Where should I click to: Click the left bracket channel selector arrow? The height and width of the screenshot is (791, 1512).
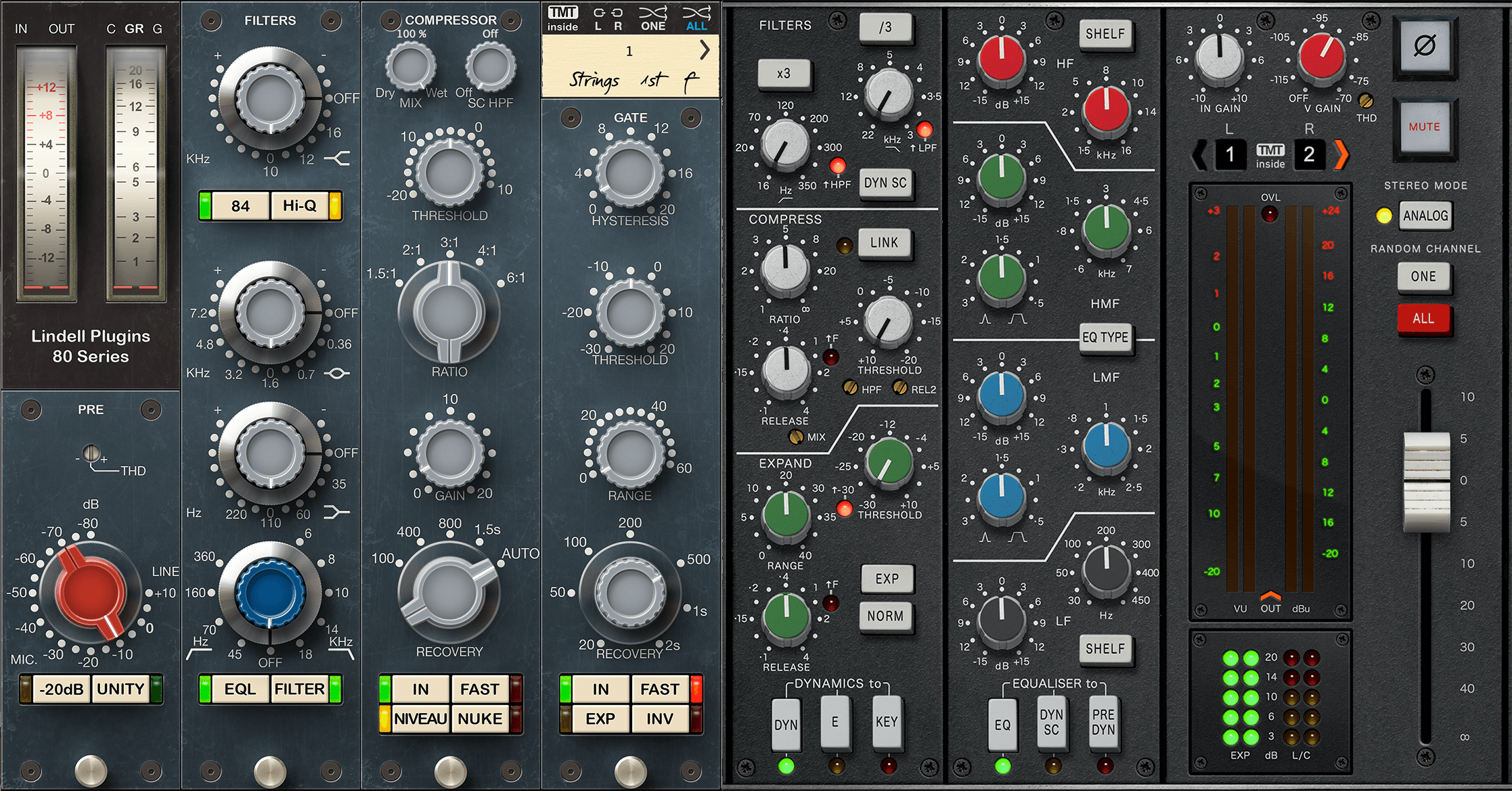pyautogui.click(x=1199, y=155)
